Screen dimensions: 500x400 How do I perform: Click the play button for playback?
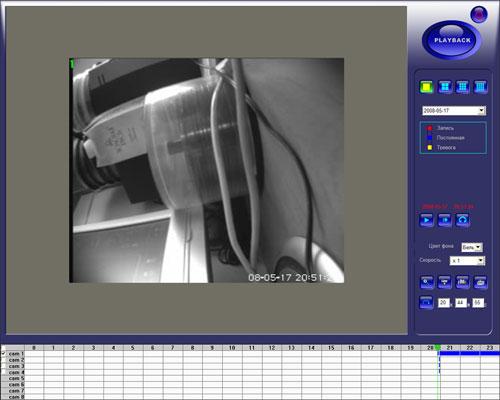426,220
